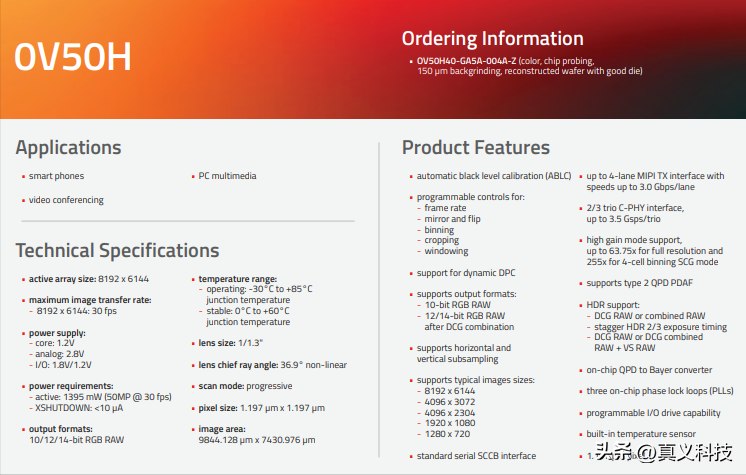Select 9844.128 µm x 7430.976 µm value
Screen dimensions: 746x475
point(257,440)
